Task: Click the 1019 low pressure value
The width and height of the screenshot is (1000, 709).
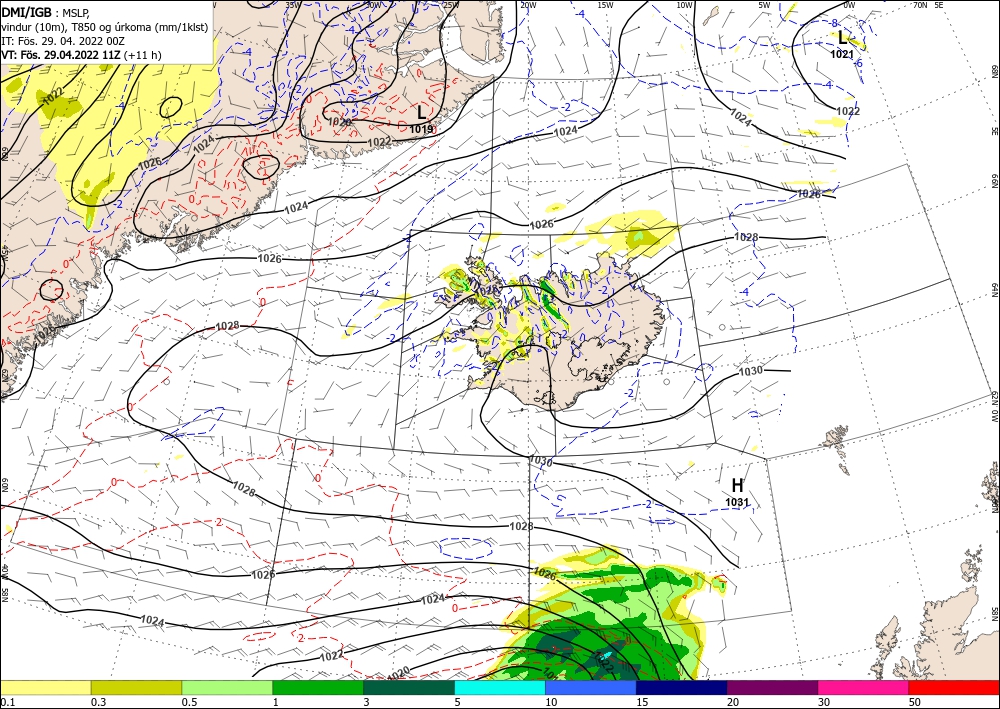Action: (x=421, y=129)
